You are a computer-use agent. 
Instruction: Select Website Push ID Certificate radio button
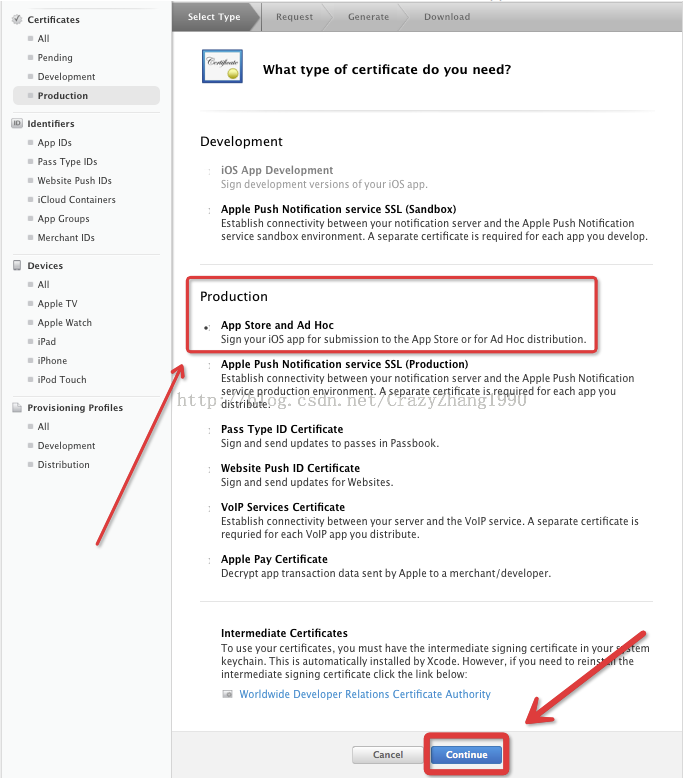(209, 469)
